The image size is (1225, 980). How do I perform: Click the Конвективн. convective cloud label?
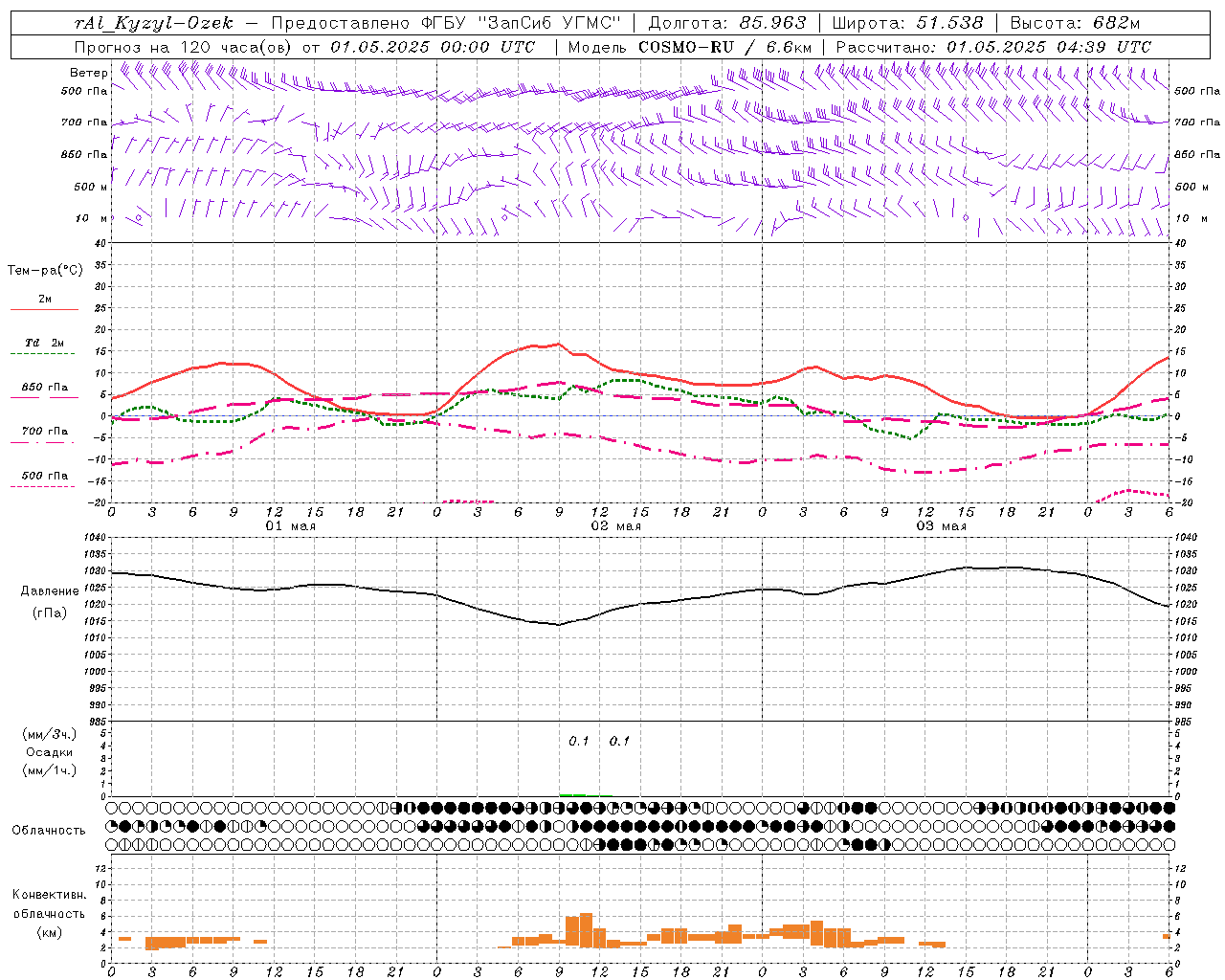point(49,895)
